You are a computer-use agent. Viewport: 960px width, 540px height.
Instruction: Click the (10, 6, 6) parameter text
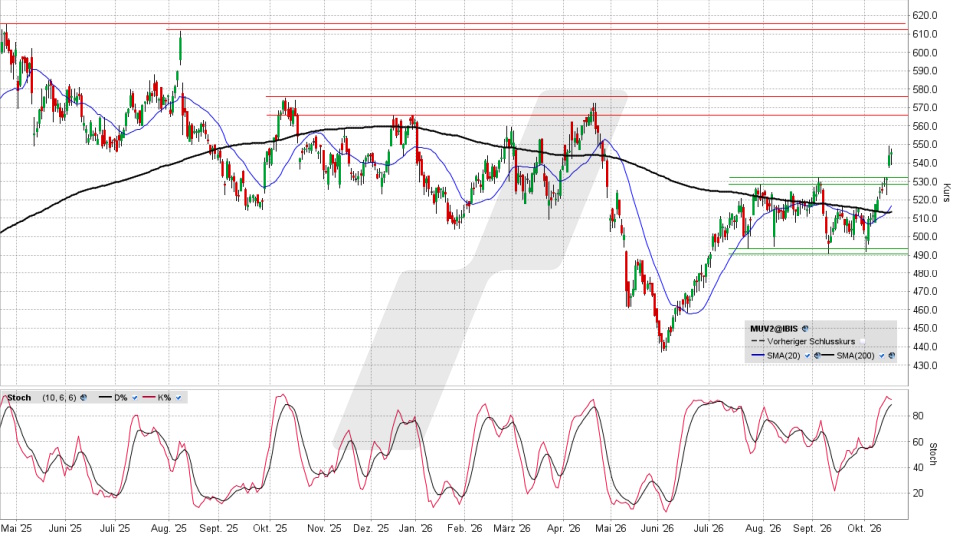point(59,397)
